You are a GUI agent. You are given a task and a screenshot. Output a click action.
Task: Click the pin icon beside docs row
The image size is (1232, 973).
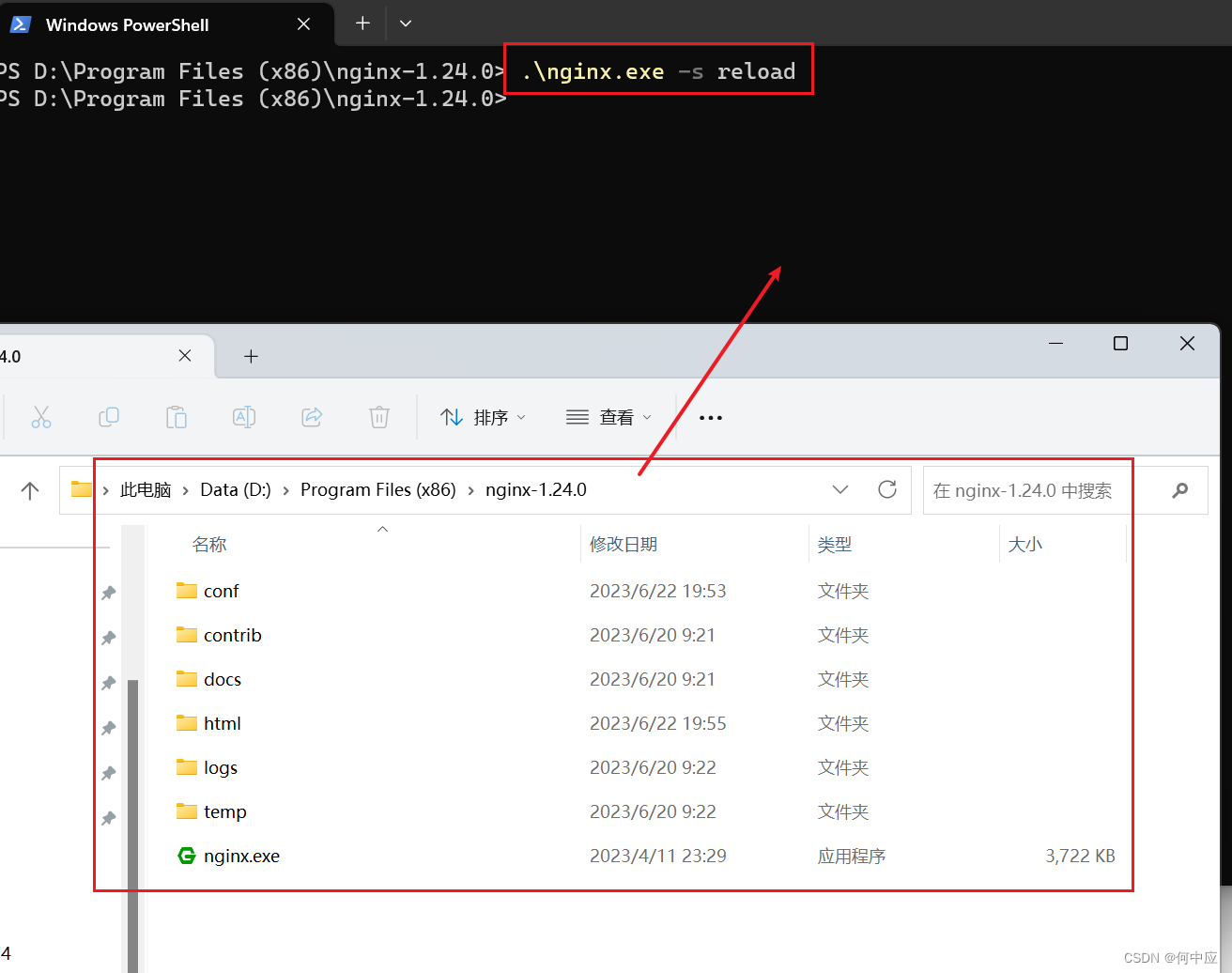(x=109, y=683)
